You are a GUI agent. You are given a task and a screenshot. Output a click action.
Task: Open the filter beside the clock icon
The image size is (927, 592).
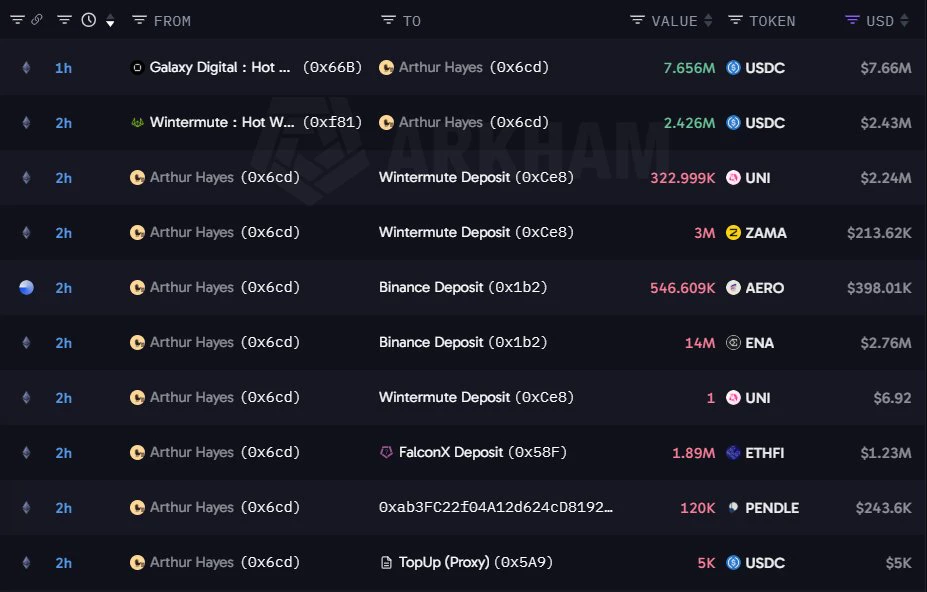tap(64, 20)
